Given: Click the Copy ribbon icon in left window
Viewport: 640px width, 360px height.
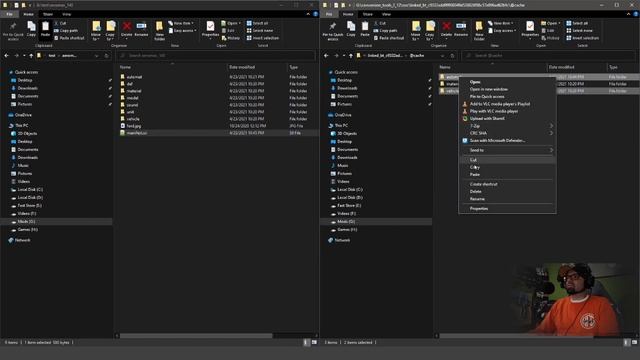Looking at the screenshot, I should 31,29.
